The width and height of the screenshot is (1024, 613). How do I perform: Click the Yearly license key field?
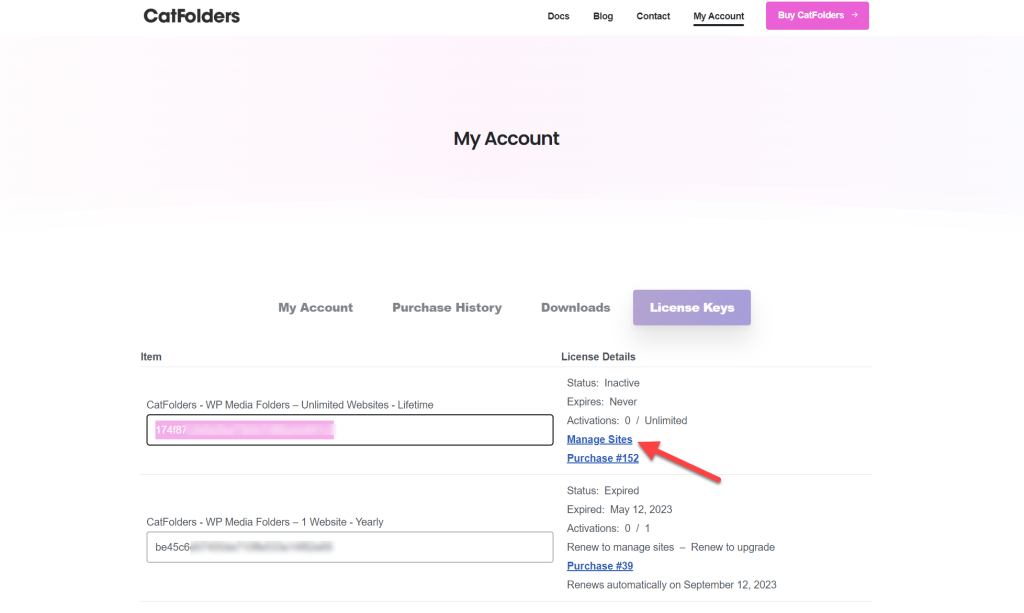[x=350, y=547]
